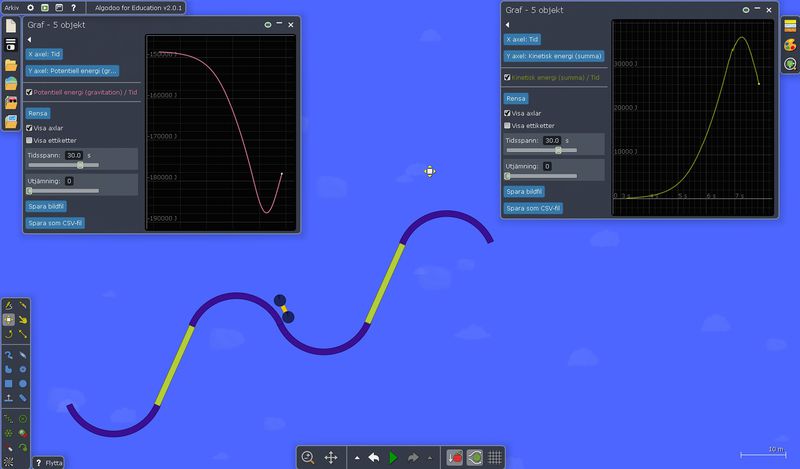This screenshot has height=469, width=800.
Task: Open the settings gear in top menu
Action: click(30, 7)
